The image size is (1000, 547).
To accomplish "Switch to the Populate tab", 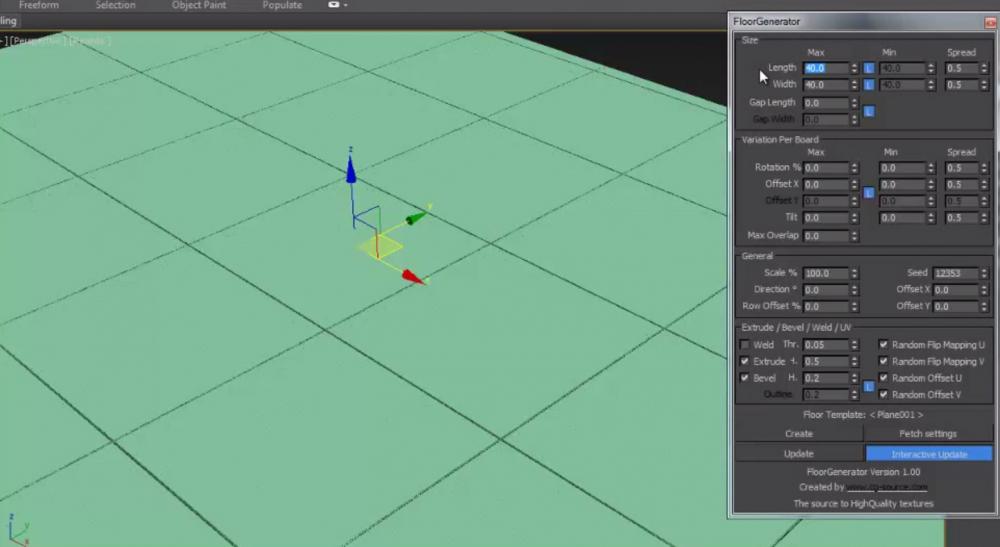I will 282,5.
